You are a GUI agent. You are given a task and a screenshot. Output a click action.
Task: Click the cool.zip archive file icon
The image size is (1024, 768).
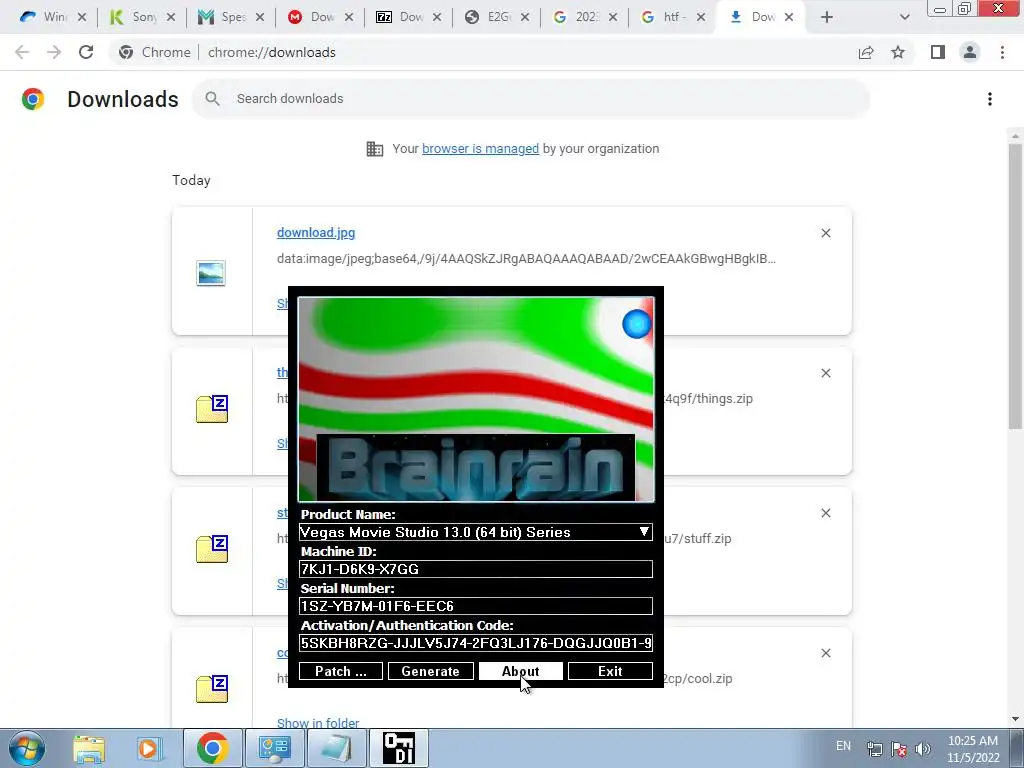(x=212, y=689)
